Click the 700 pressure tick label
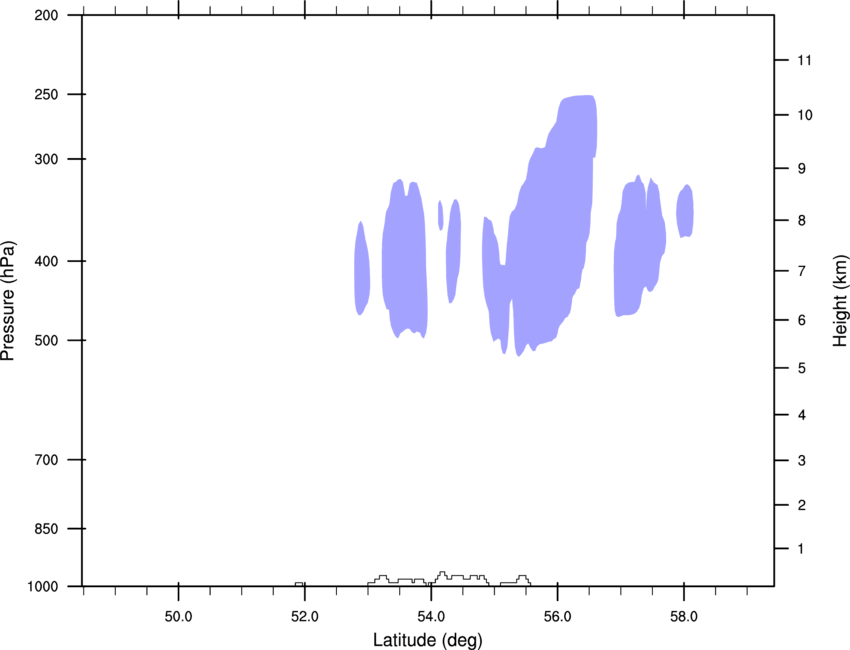 coord(46,460)
